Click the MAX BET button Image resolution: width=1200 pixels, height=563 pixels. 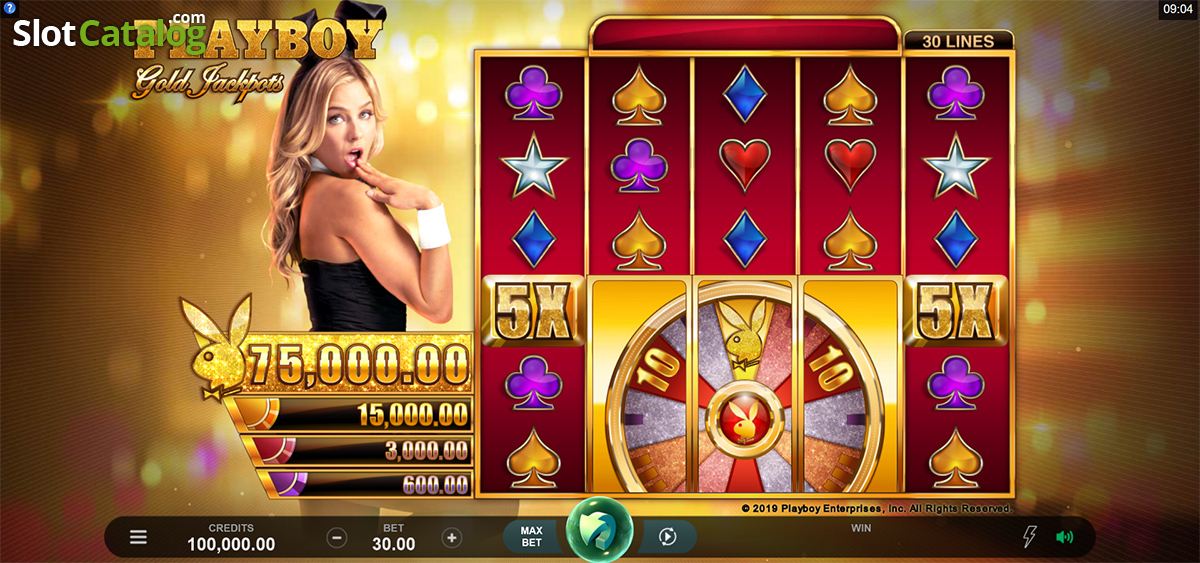[x=532, y=537]
